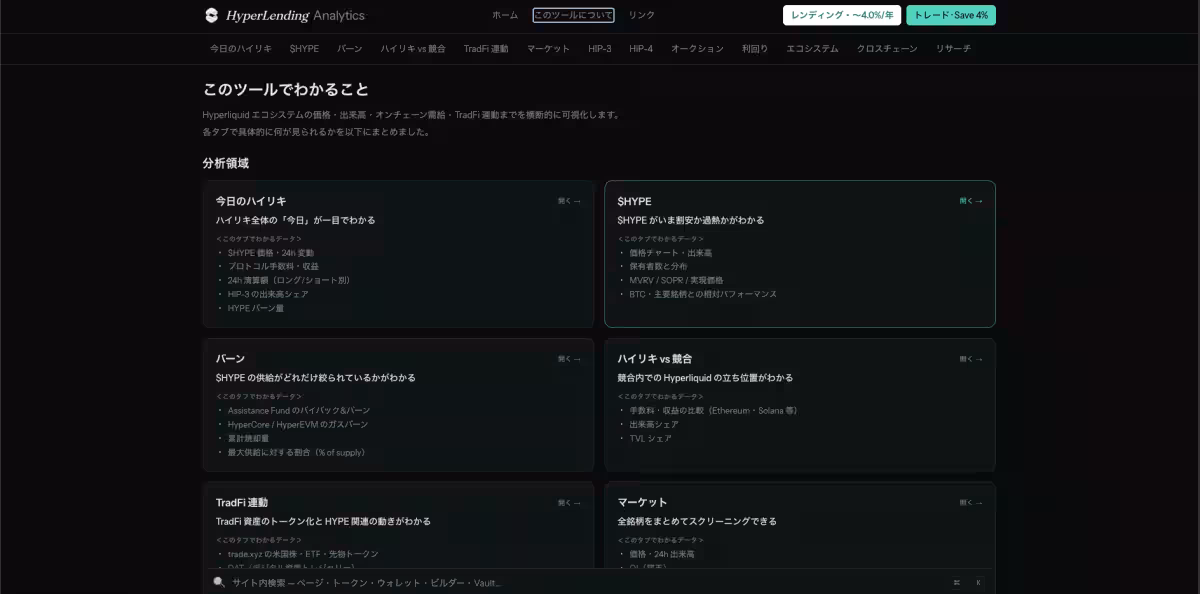Click 開く → on バーン card

coord(569,359)
